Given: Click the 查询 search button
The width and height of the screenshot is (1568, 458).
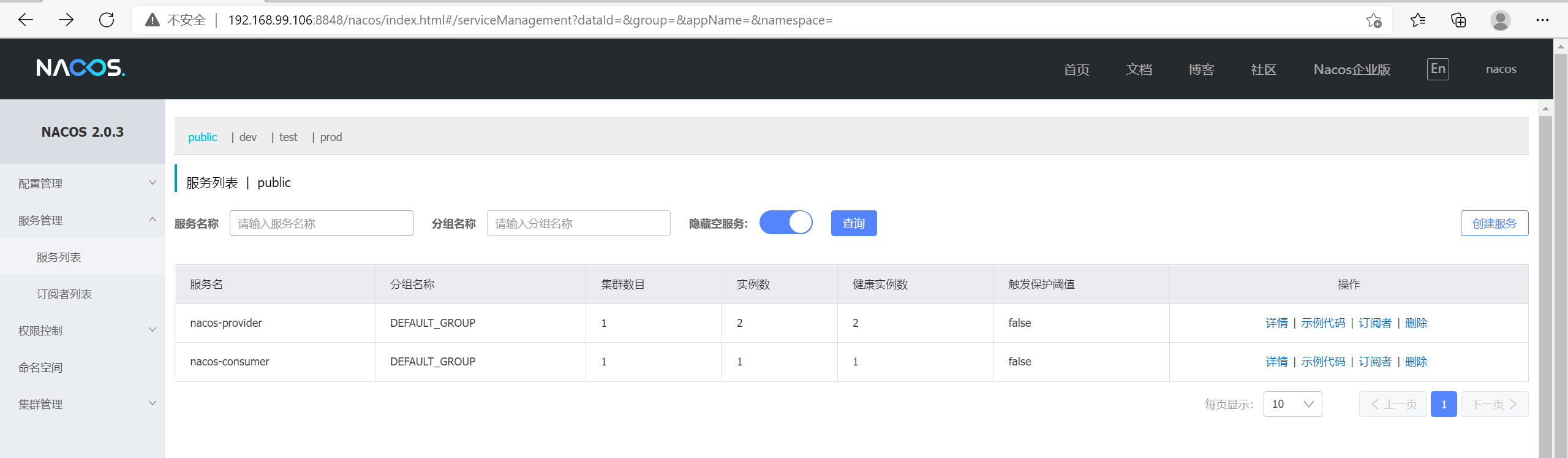Looking at the screenshot, I should click(854, 223).
